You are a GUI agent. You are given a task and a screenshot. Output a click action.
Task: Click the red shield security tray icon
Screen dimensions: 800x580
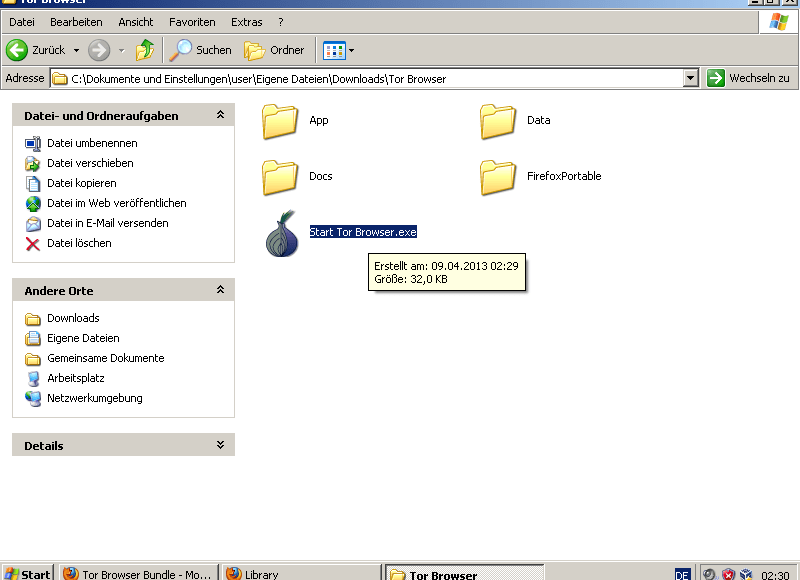(x=728, y=574)
